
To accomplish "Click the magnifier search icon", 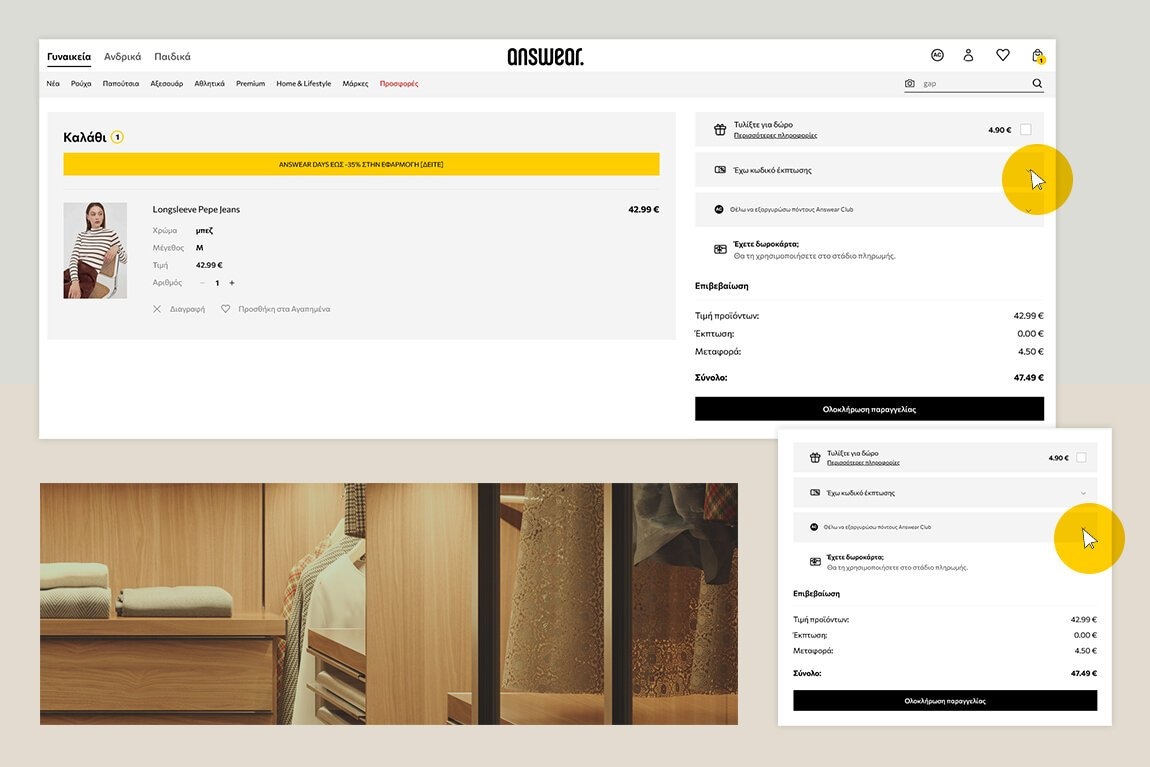I will (1037, 84).
